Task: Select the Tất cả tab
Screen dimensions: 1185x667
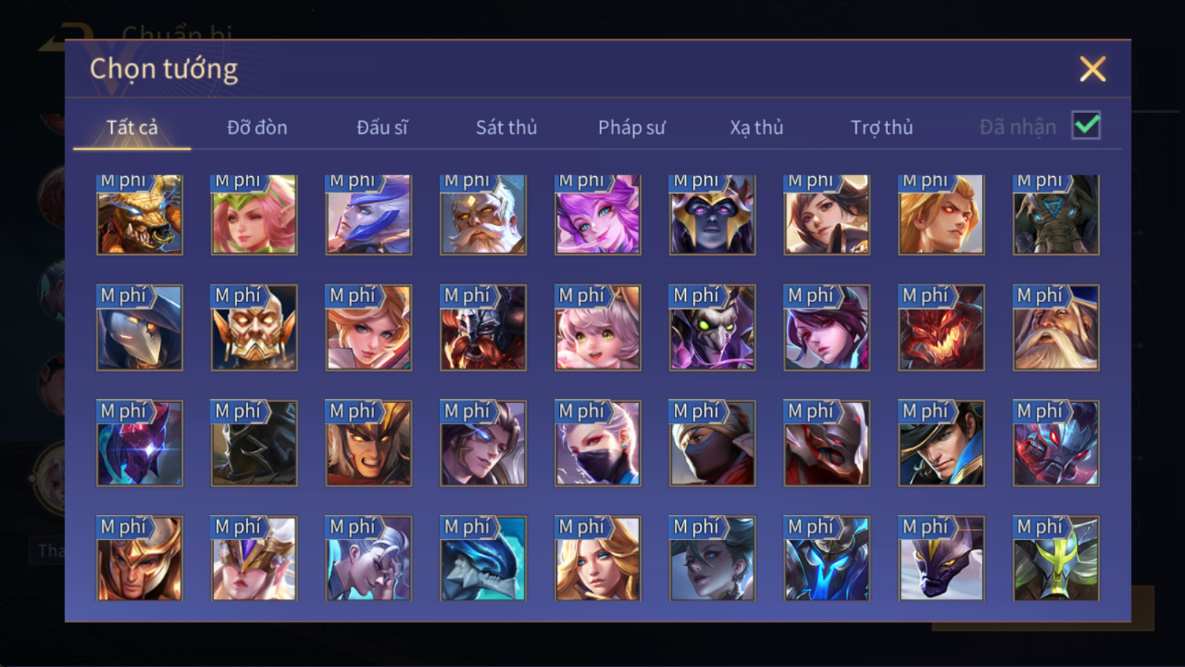Action: (x=132, y=127)
